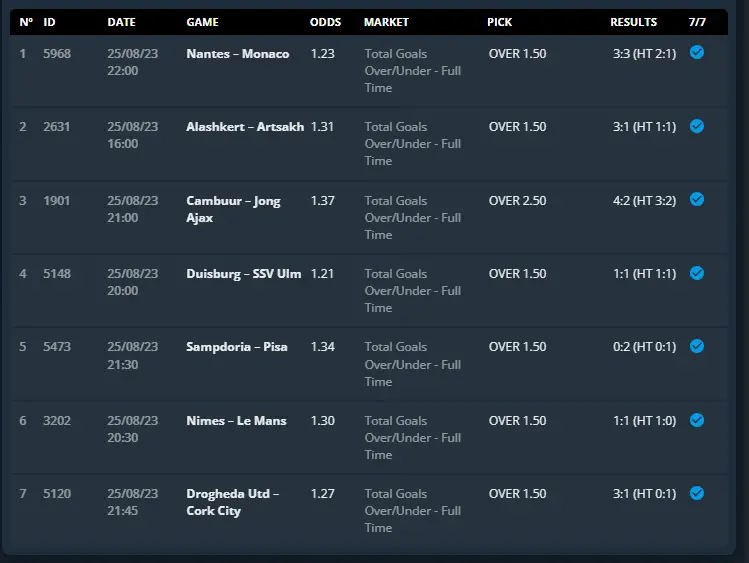
Task: Select the Drogheda Utd – Cork City match
Action: click(233, 502)
